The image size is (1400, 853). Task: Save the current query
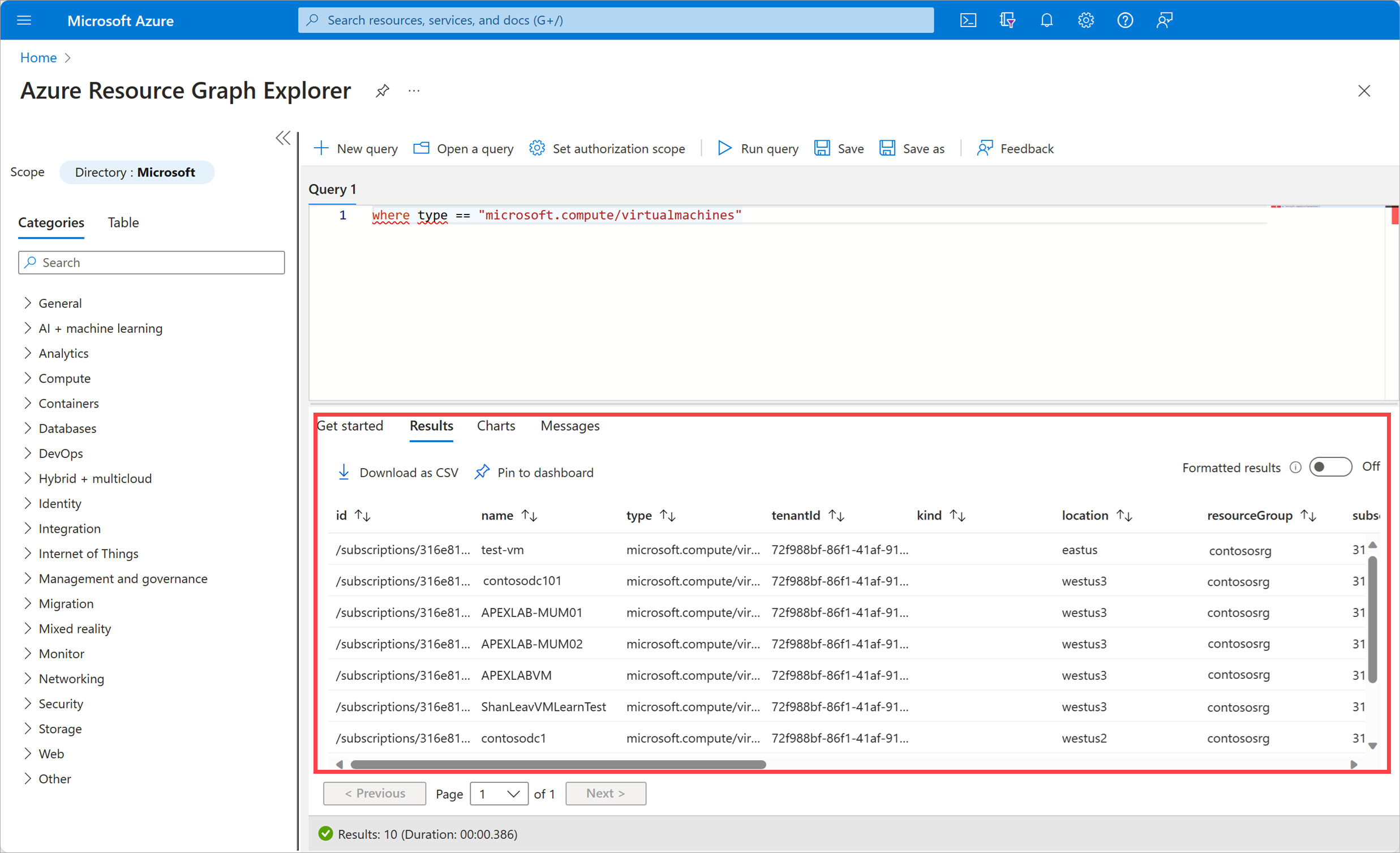pyautogui.click(x=839, y=149)
